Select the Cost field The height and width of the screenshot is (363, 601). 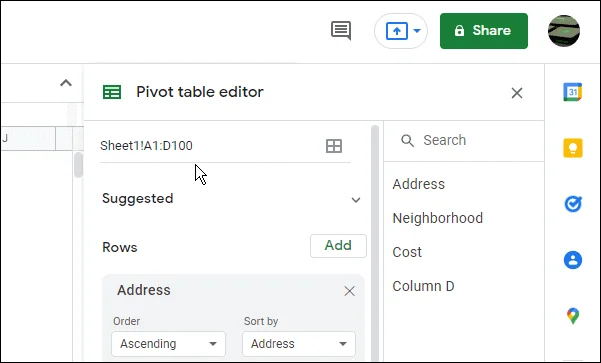407,252
